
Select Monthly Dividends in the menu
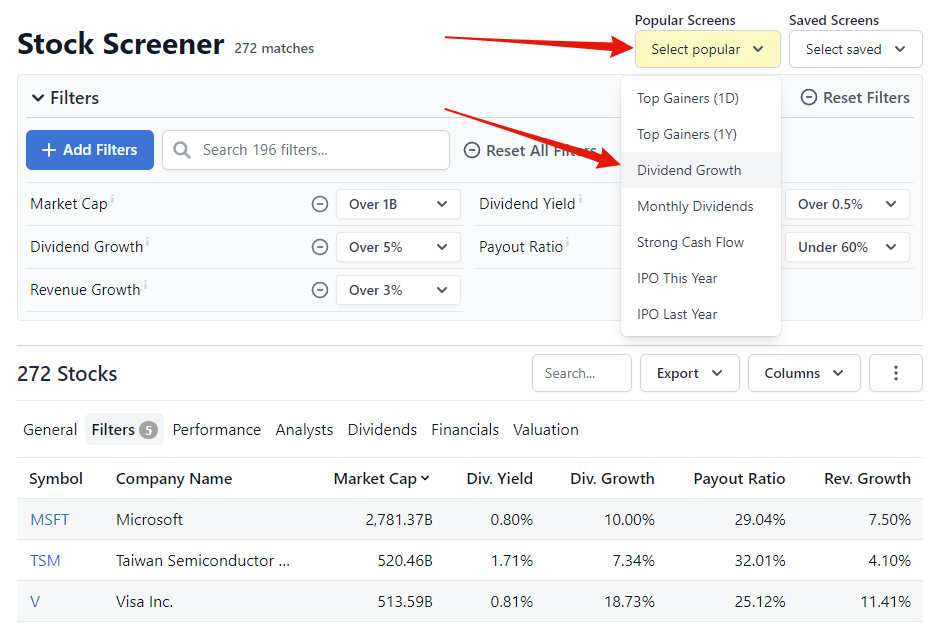(695, 206)
